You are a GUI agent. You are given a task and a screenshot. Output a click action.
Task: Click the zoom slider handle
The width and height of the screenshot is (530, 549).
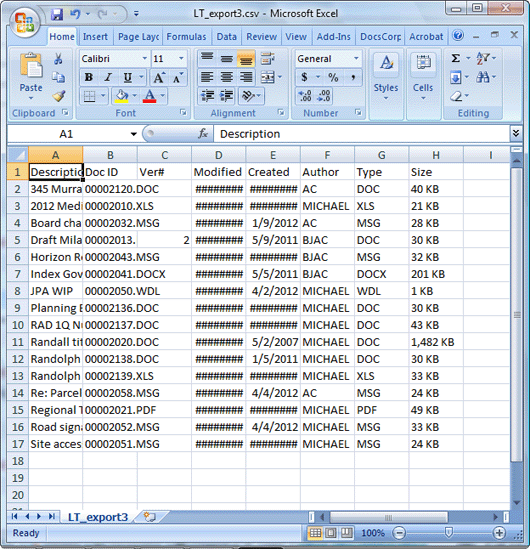coord(448,533)
